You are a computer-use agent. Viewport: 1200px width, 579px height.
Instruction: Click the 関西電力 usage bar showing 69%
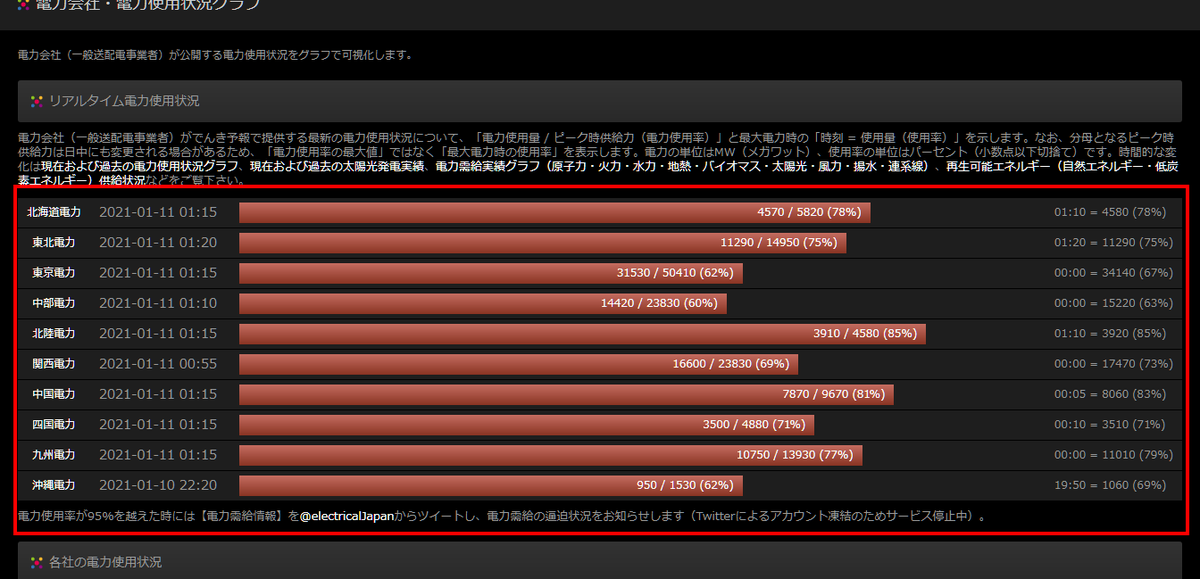click(x=519, y=364)
